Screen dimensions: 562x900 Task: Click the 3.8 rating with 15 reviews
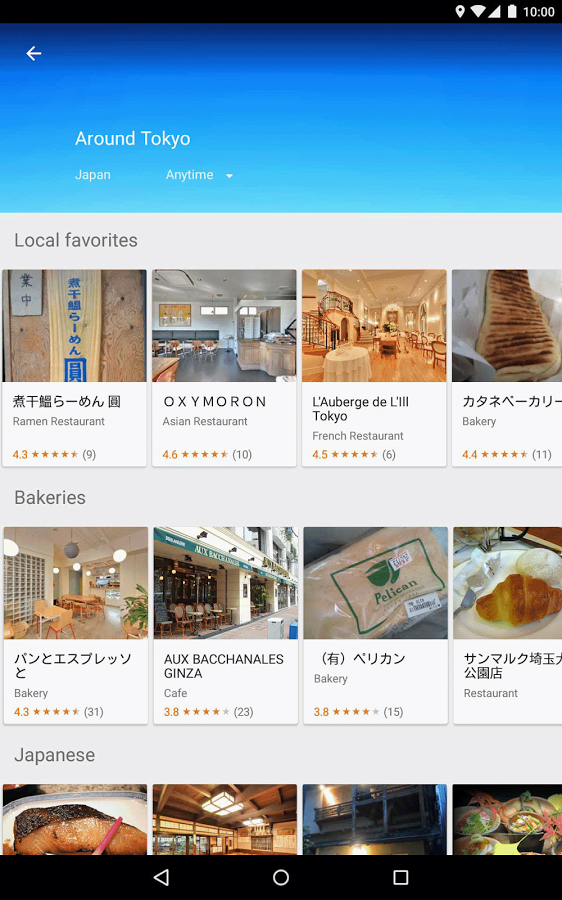pos(358,712)
